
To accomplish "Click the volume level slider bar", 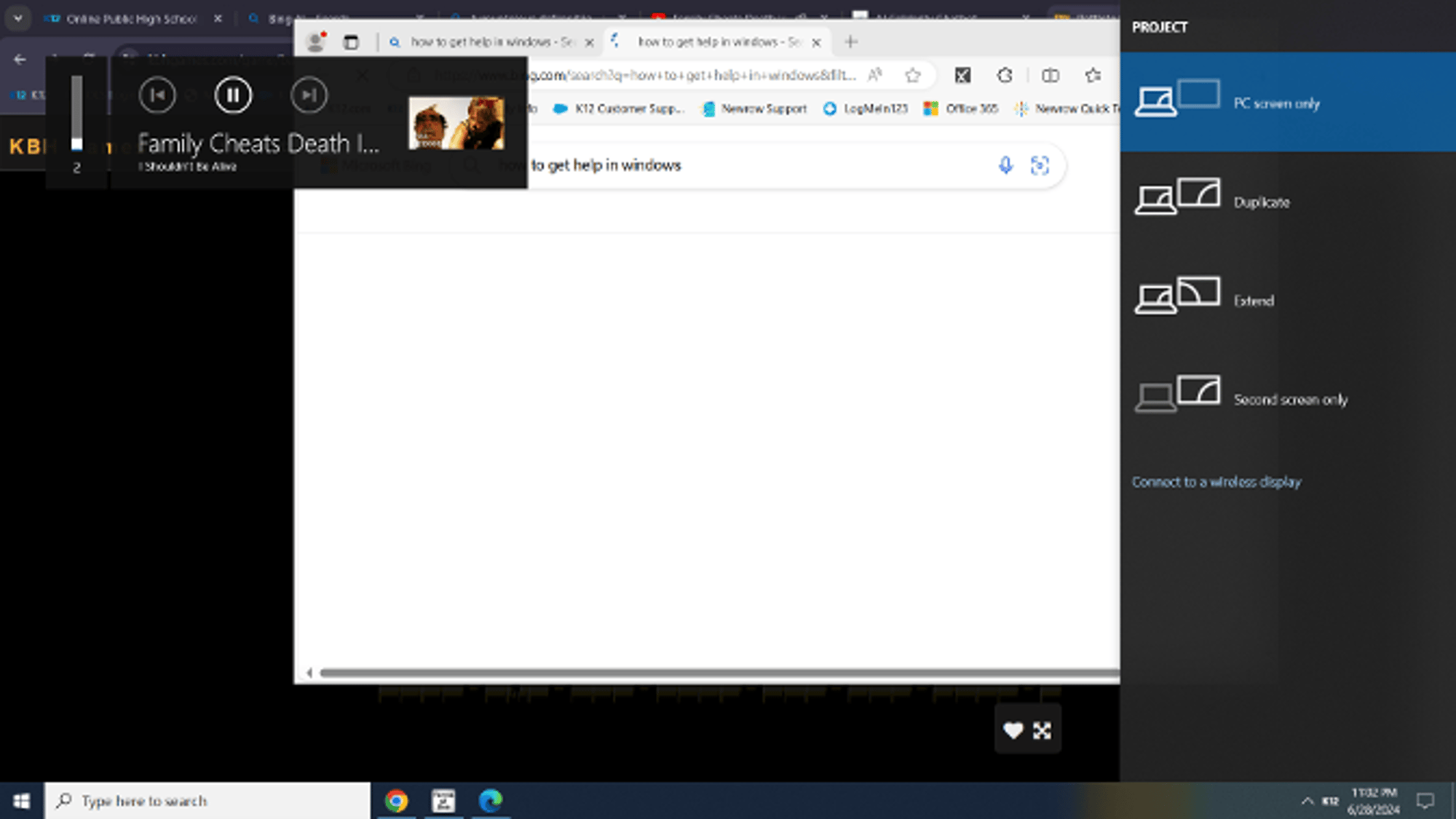I will (76, 113).
